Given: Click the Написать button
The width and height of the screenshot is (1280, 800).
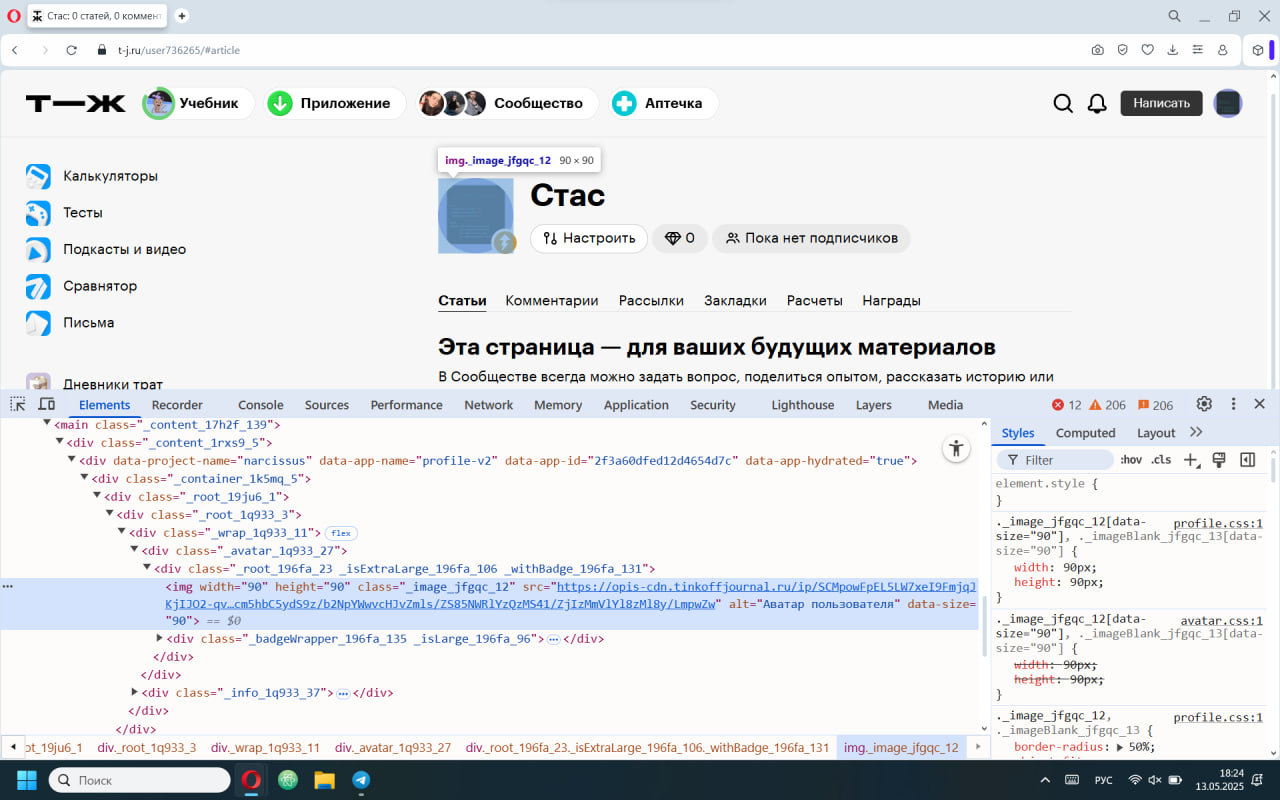Looking at the screenshot, I should pos(1161,103).
